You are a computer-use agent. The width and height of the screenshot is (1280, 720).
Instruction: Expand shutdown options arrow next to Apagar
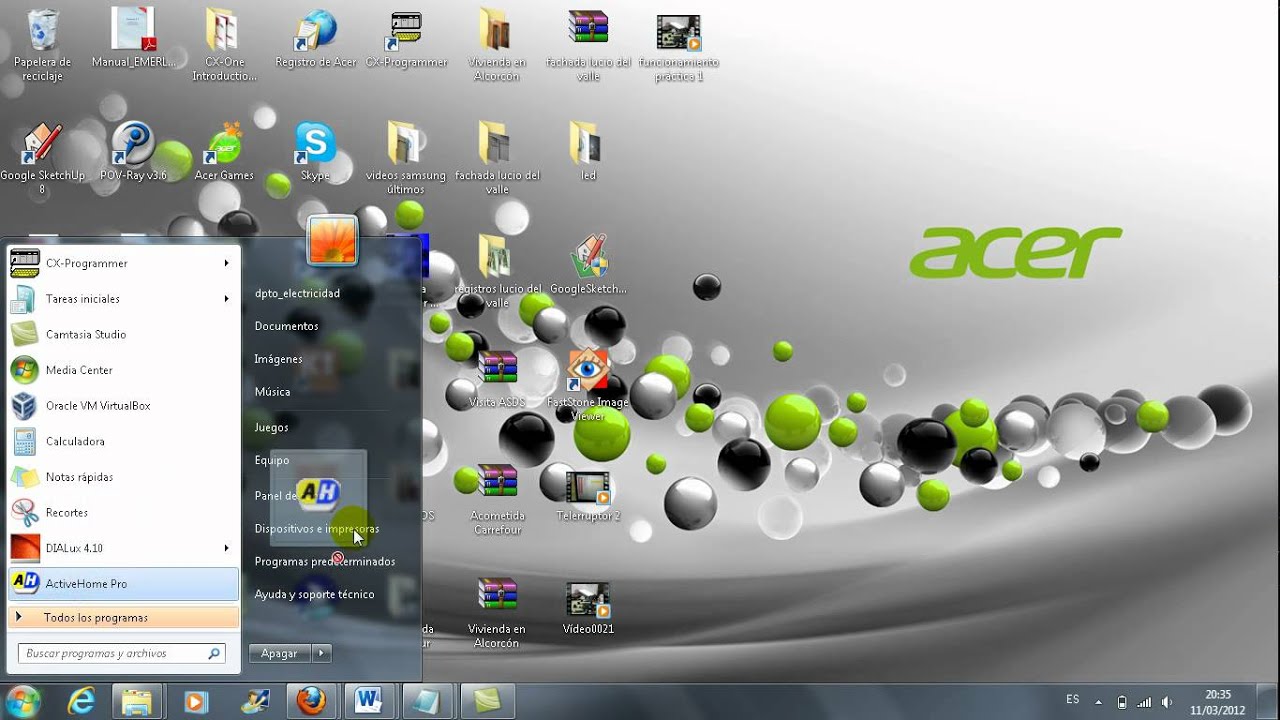click(322, 653)
